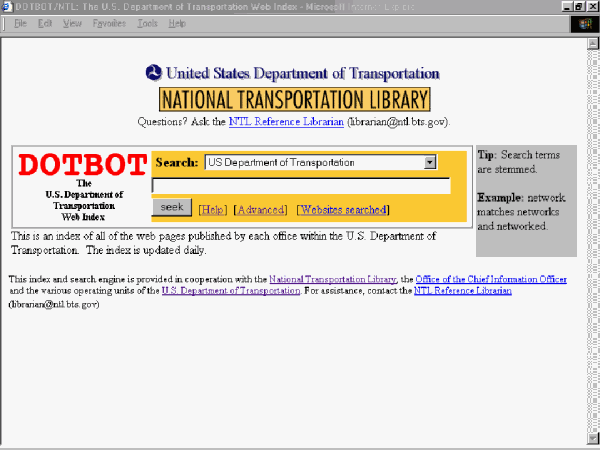Viewport: 600px width, 450px height.
Task: Click NTL Reference Librarian link under banner
Action: (x=286, y=121)
